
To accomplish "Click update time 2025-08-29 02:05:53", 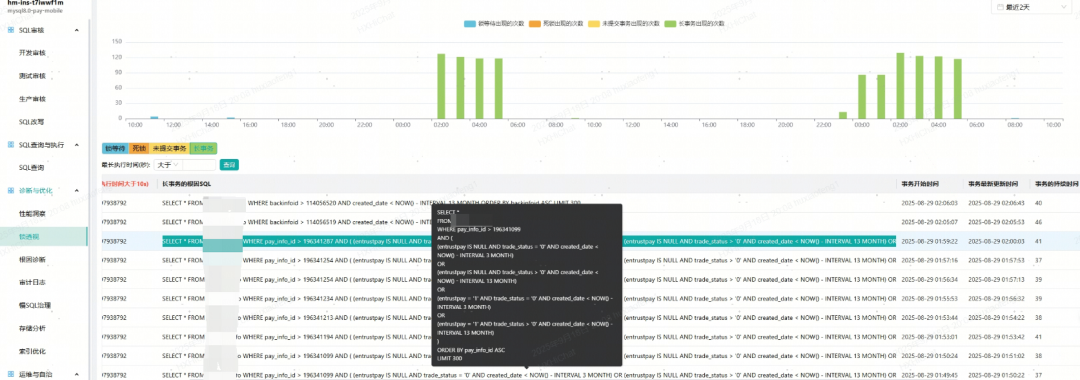I will pyautogui.click(x=997, y=222).
